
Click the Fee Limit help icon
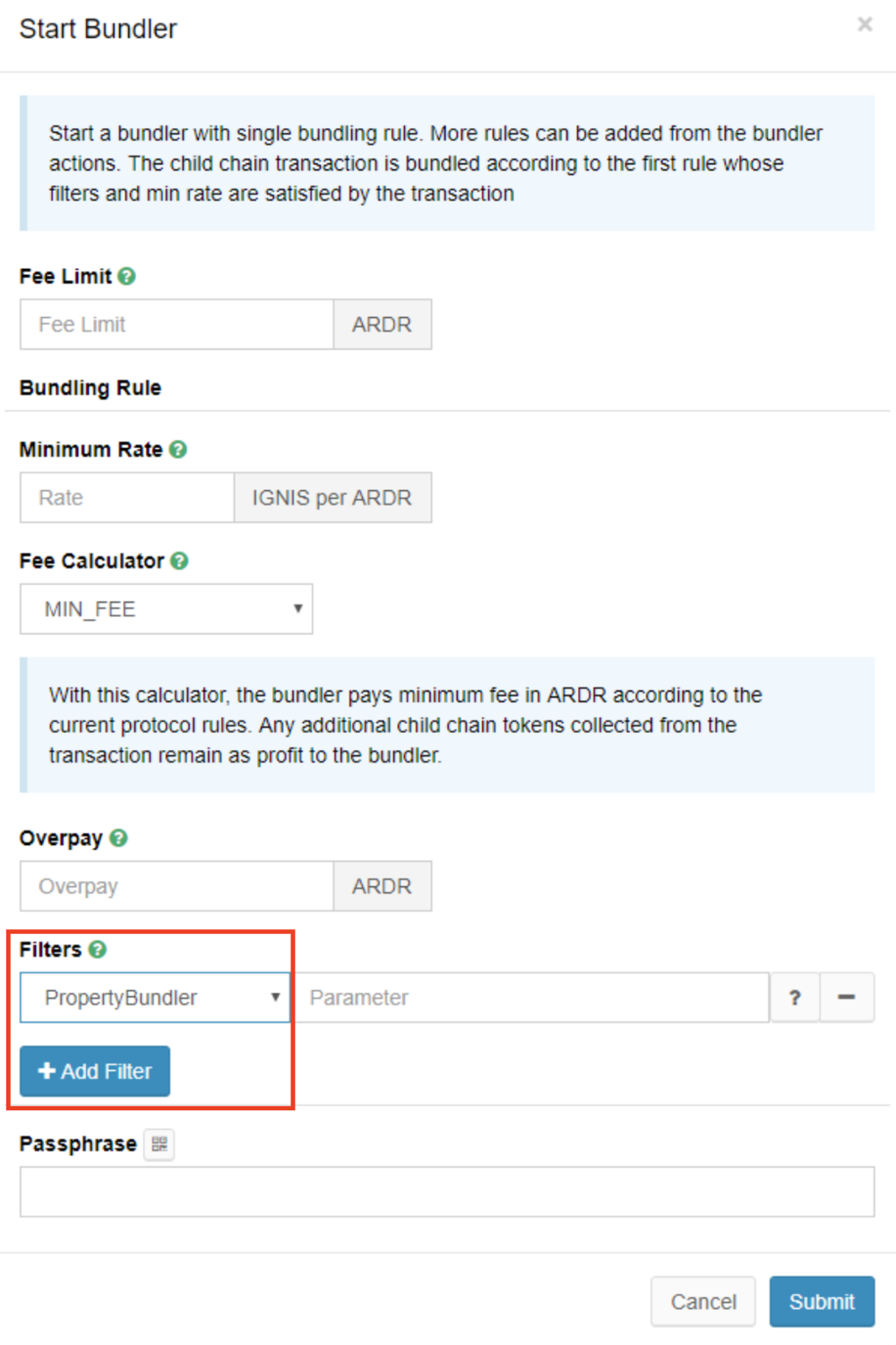[126, 277]
